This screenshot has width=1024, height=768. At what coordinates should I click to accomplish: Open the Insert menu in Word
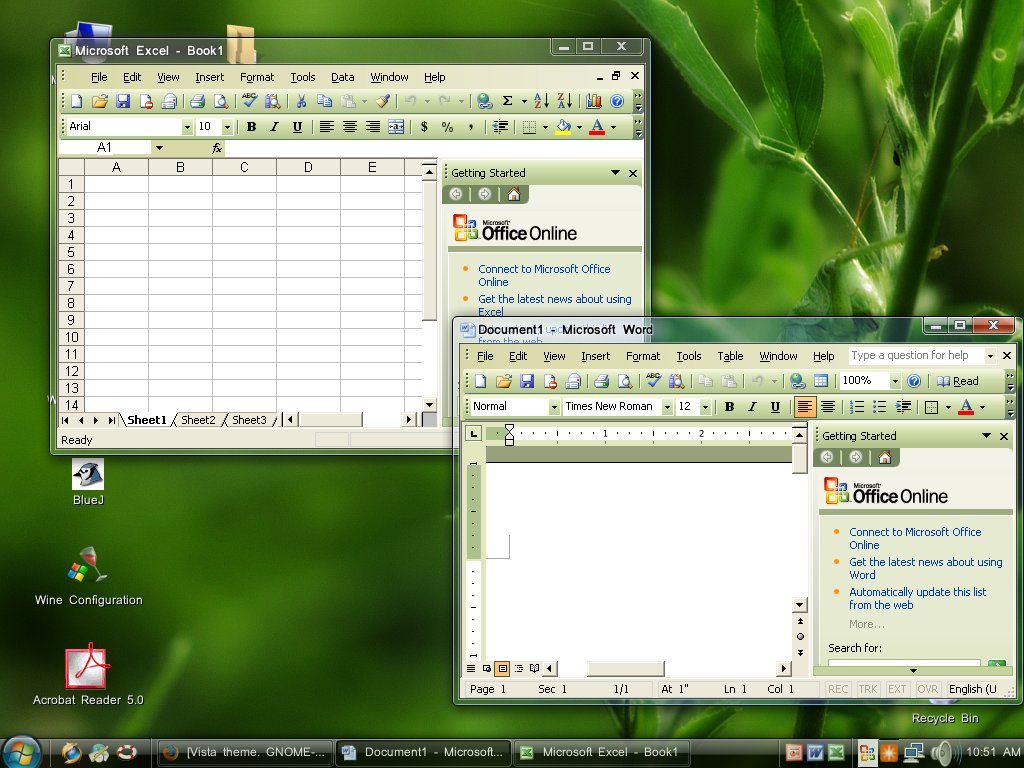pyautogui.click(x=596, y=356)
